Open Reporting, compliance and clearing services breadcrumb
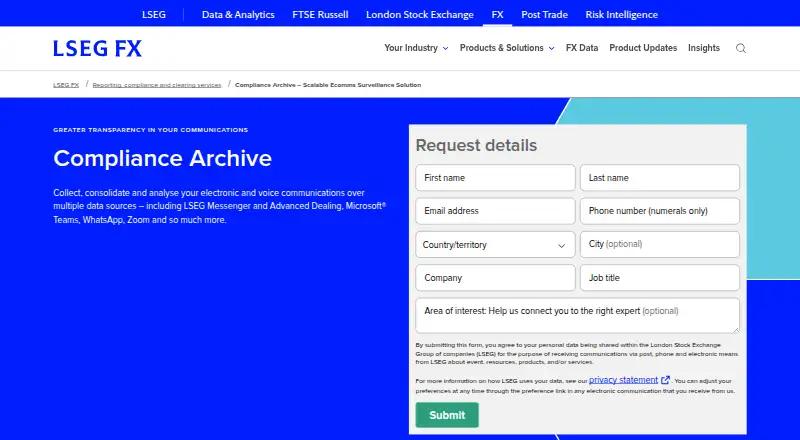This screenshot has width=800, height=440. point(157,85)
